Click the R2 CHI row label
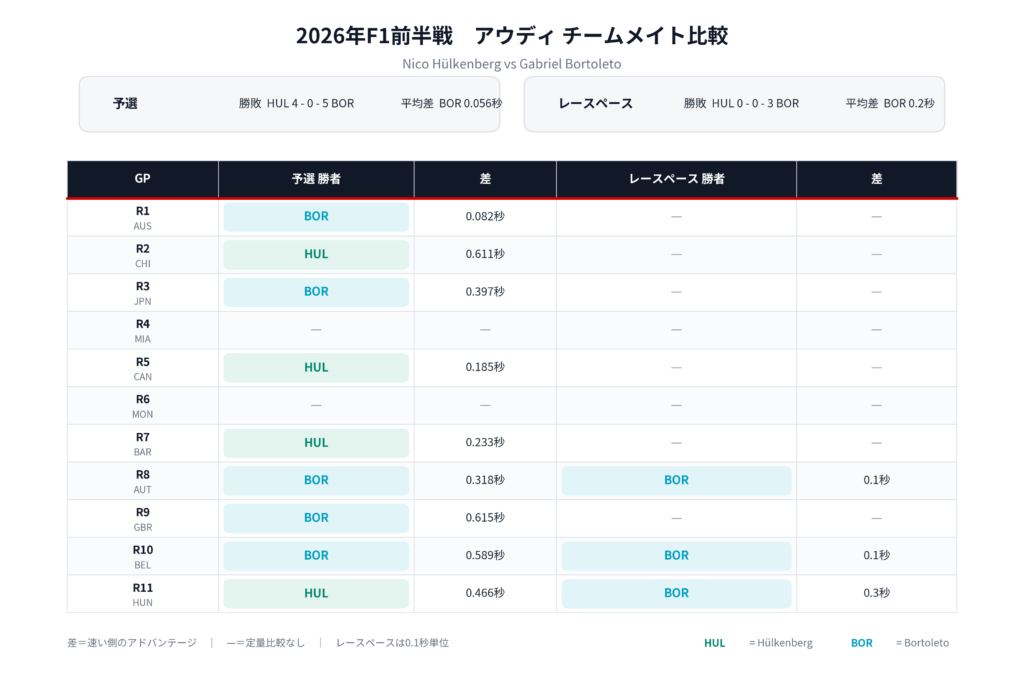The height and width of the screenshot is (698, 1024). coord(142,255)
